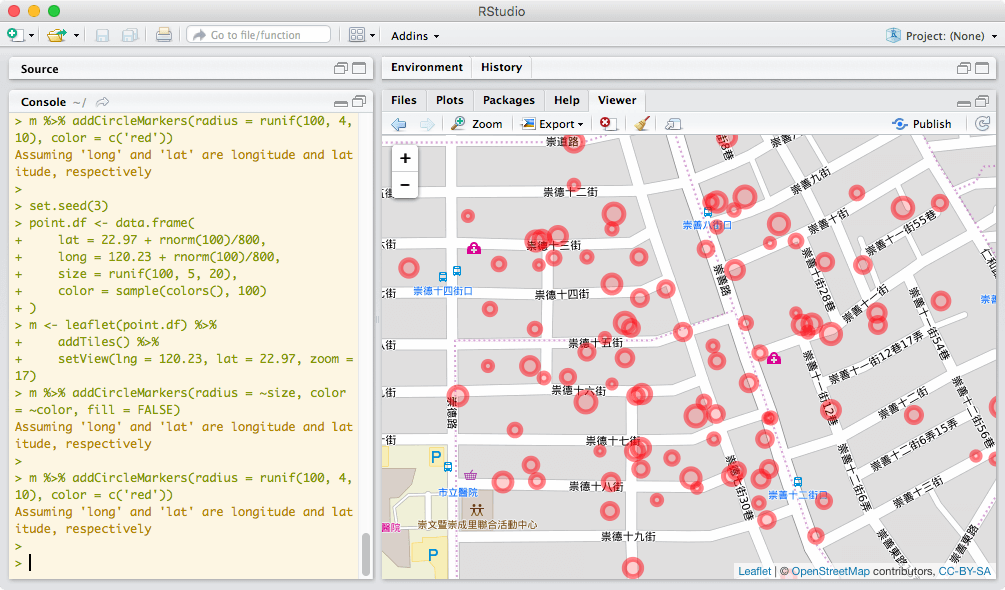Minimize the Console pane

point(341,102)
